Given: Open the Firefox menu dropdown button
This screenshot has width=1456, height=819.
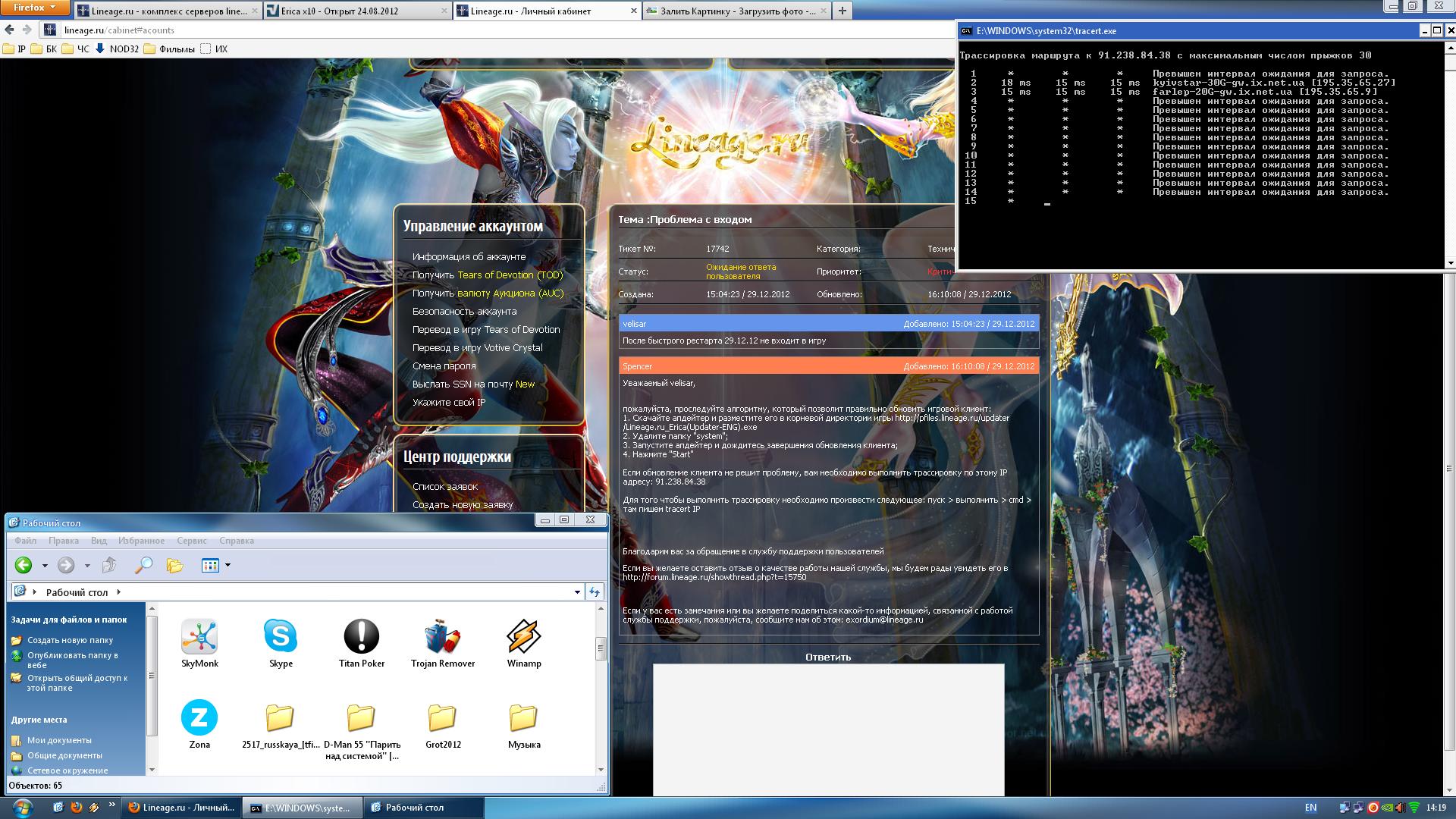Looking at the screenshot, I should point(35,8).
